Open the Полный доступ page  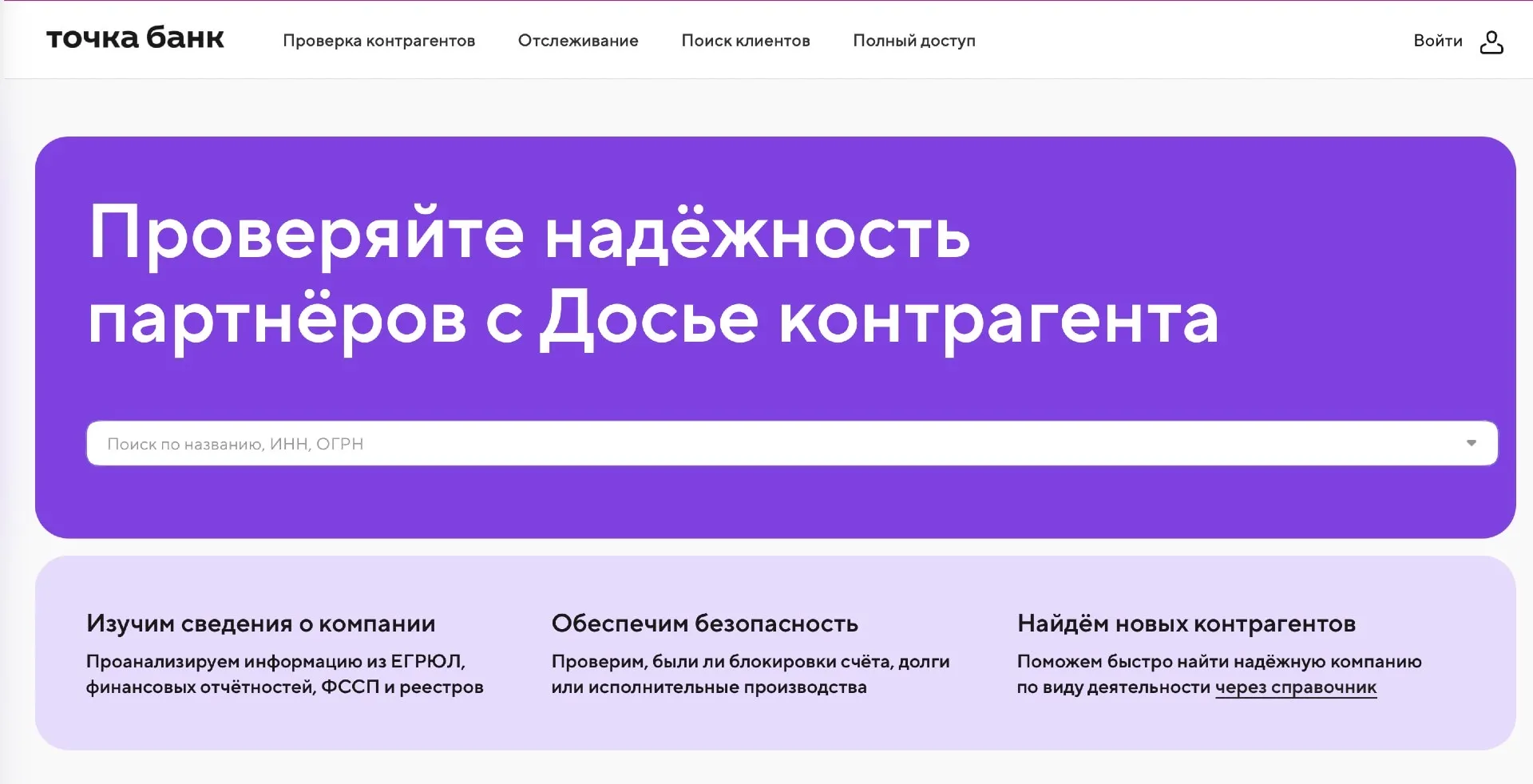[x=913, y=41]
